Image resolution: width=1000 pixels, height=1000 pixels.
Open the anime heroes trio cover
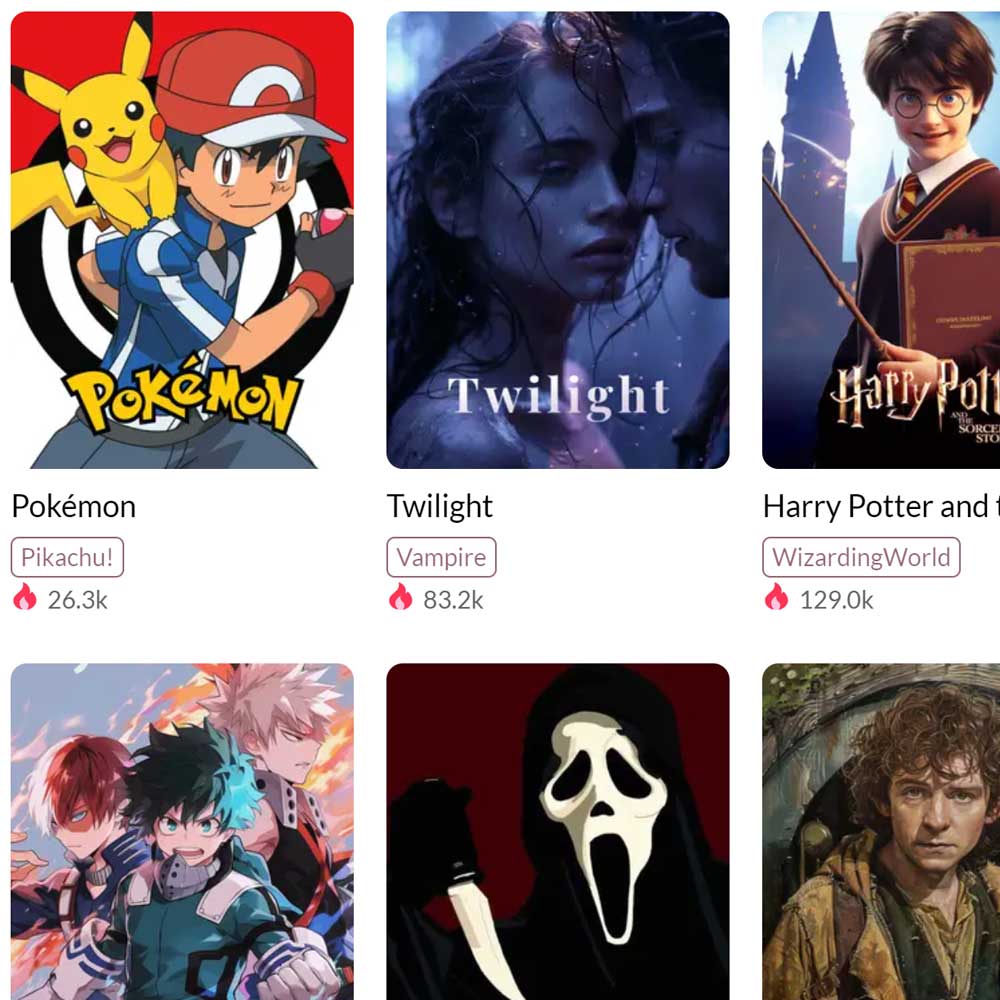(x=182, y=832)
